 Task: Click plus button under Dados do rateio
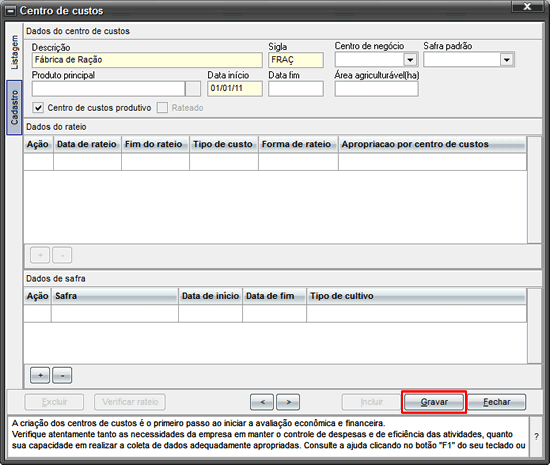tap(40, 255)
